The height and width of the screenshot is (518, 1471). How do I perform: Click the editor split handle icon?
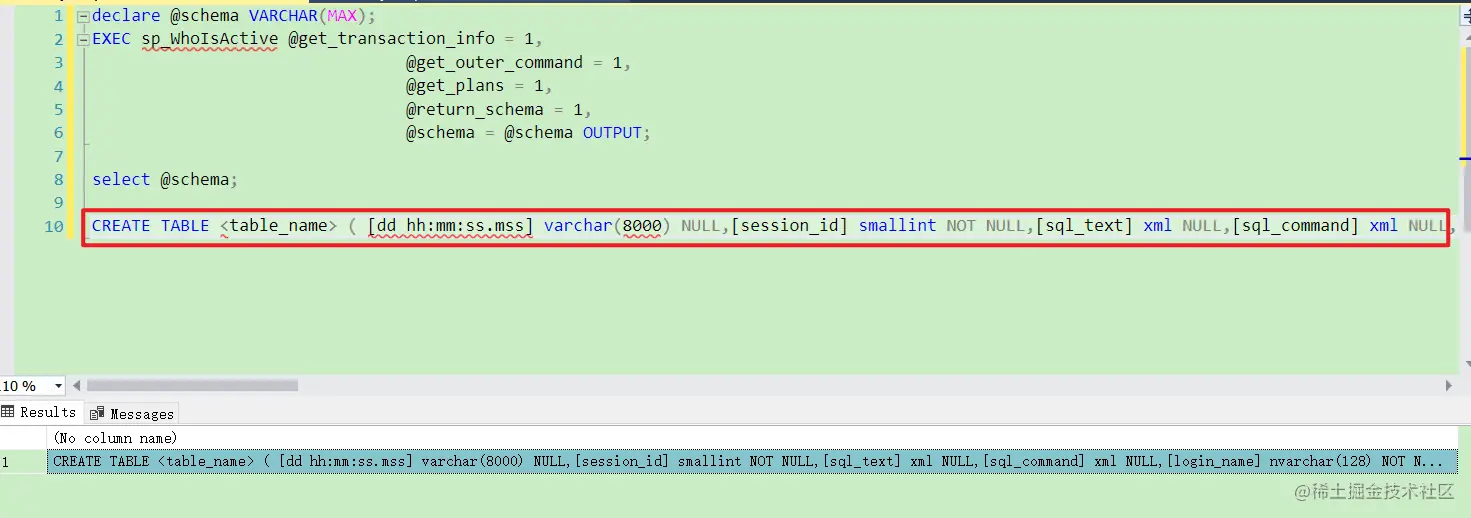pos(1465,16)
